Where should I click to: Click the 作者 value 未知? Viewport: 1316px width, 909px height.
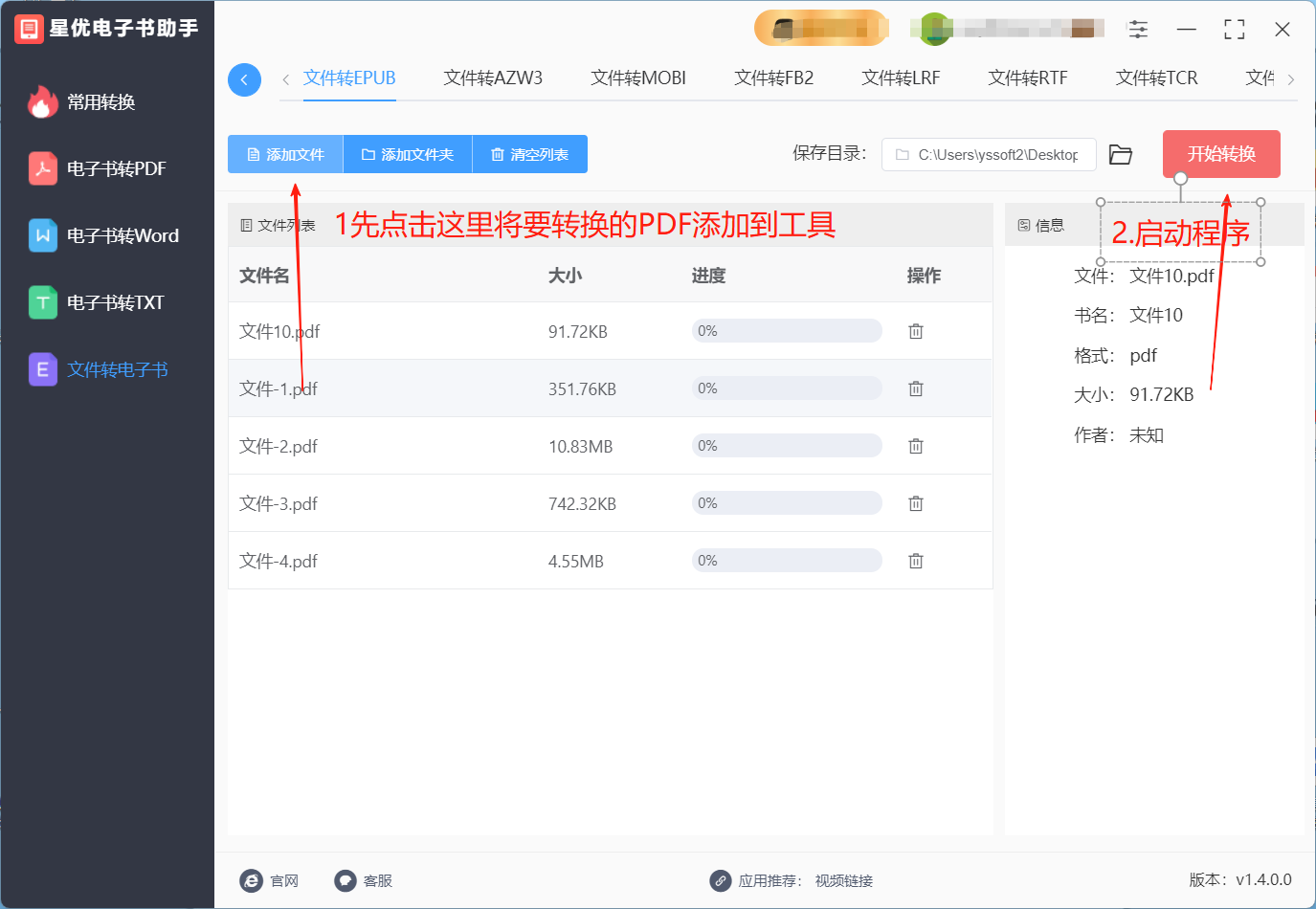pyautogui.click(x=1147, y=434)
